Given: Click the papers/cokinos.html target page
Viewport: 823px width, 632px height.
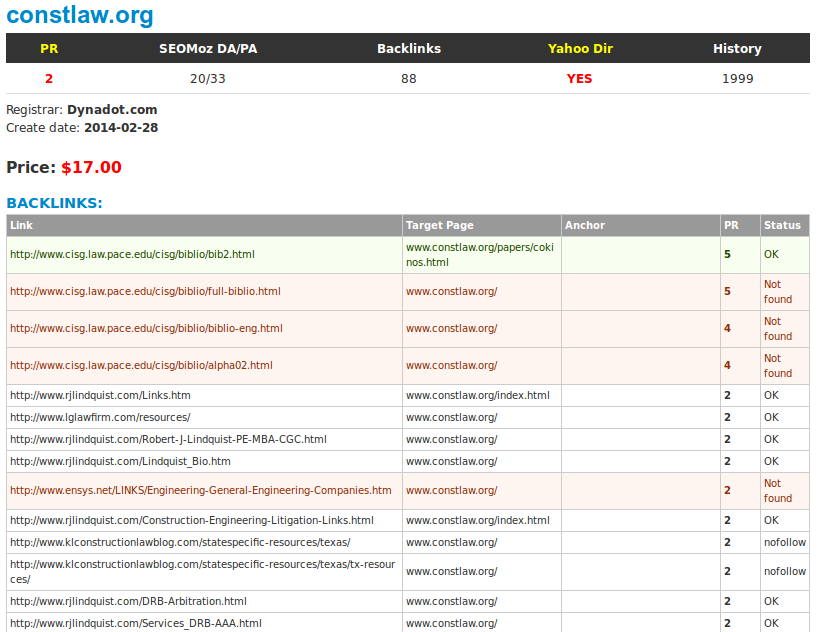Looking at the screenshot, I should tap(480, 255).
